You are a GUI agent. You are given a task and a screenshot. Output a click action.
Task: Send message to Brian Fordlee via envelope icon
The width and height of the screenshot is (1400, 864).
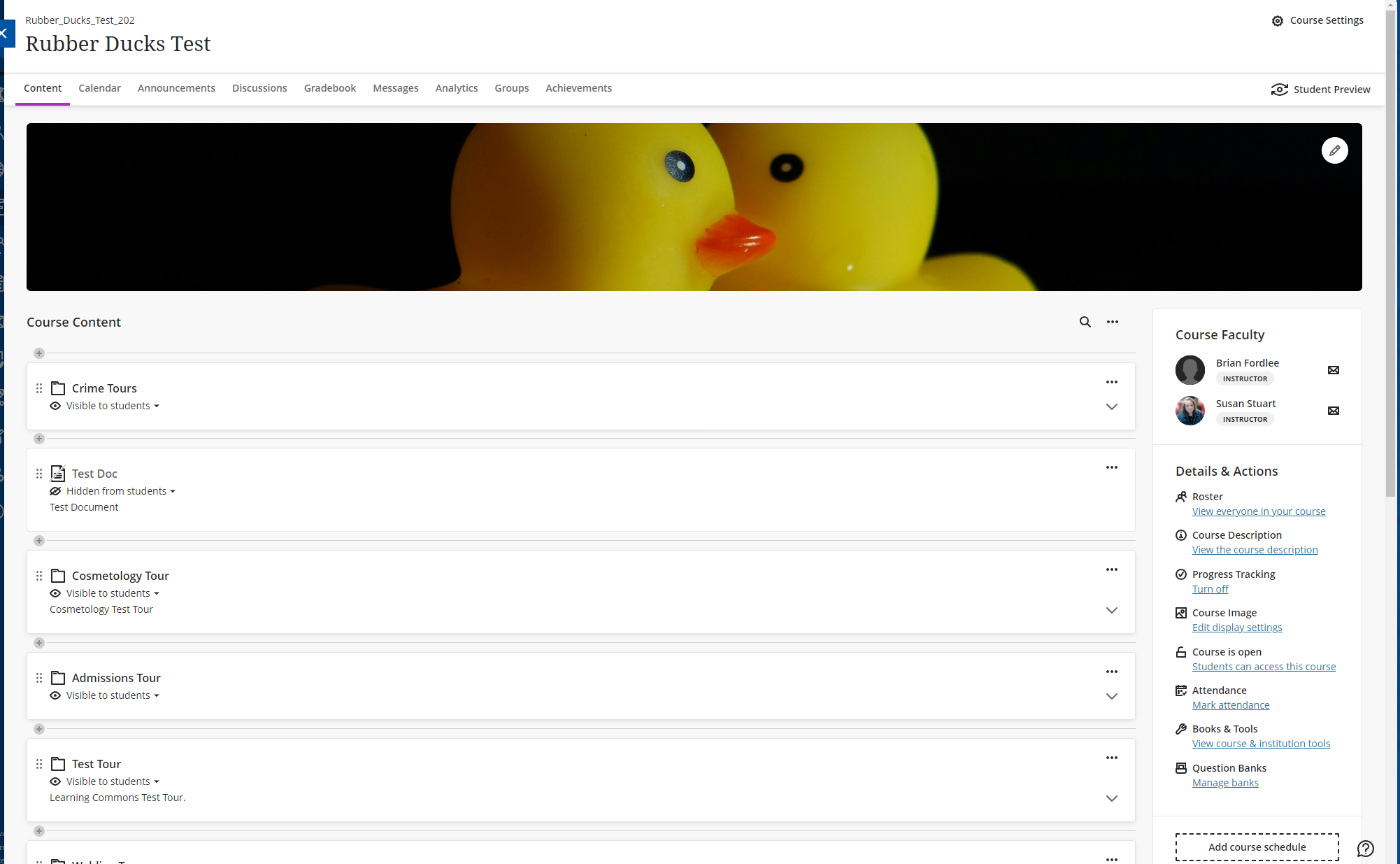click(1333, 370)
